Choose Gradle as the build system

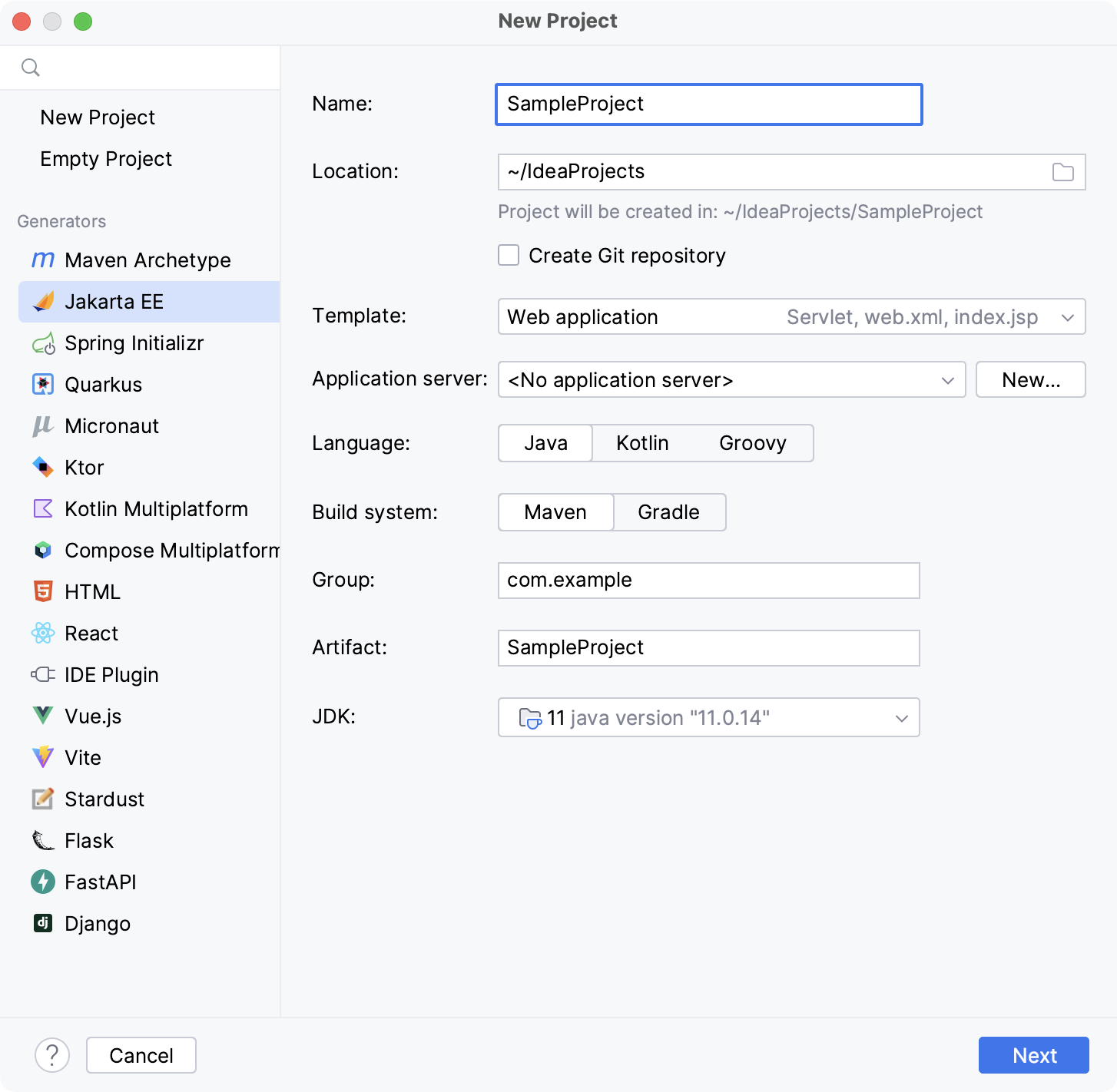coord(669,512)
